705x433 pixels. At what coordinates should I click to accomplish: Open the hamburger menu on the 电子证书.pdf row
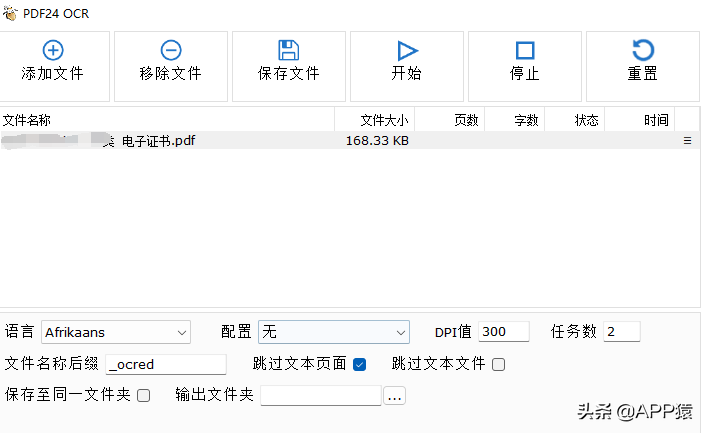[687, 141]
